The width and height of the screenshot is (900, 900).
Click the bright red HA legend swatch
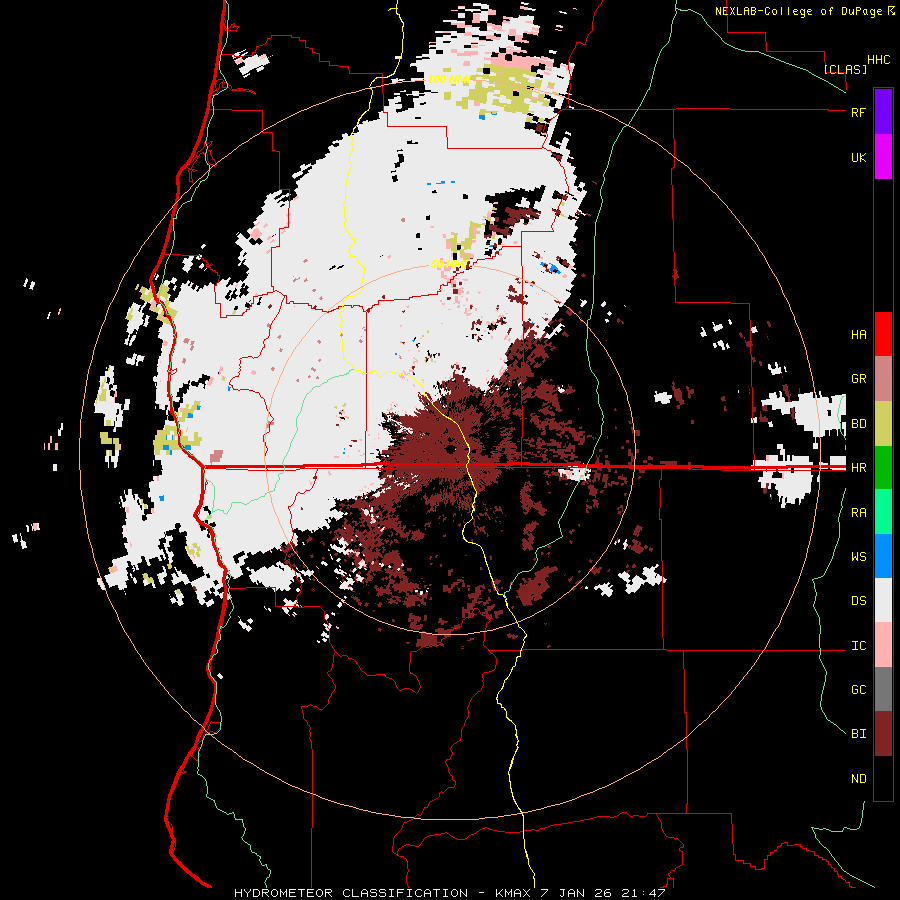click(x=883, y=334)
